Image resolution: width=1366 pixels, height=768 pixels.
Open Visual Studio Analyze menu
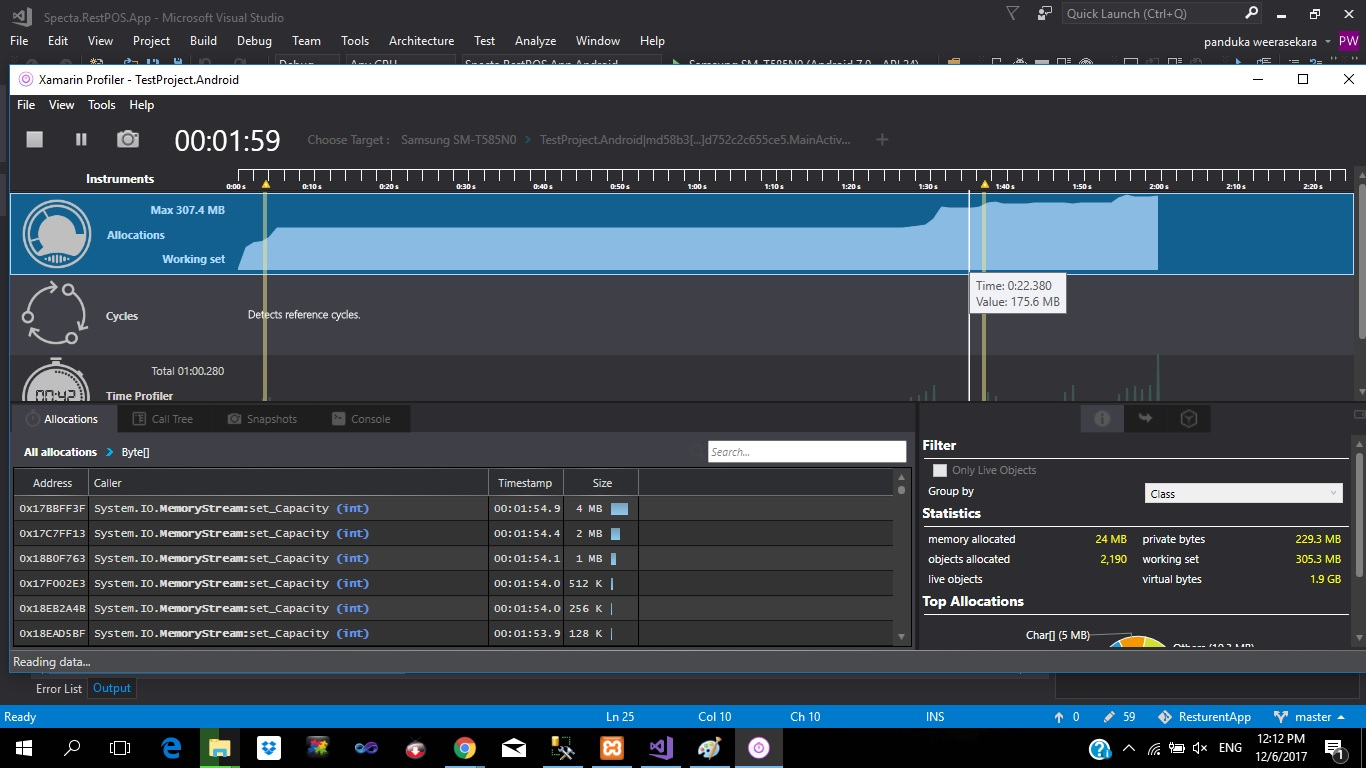pos(535,41)
